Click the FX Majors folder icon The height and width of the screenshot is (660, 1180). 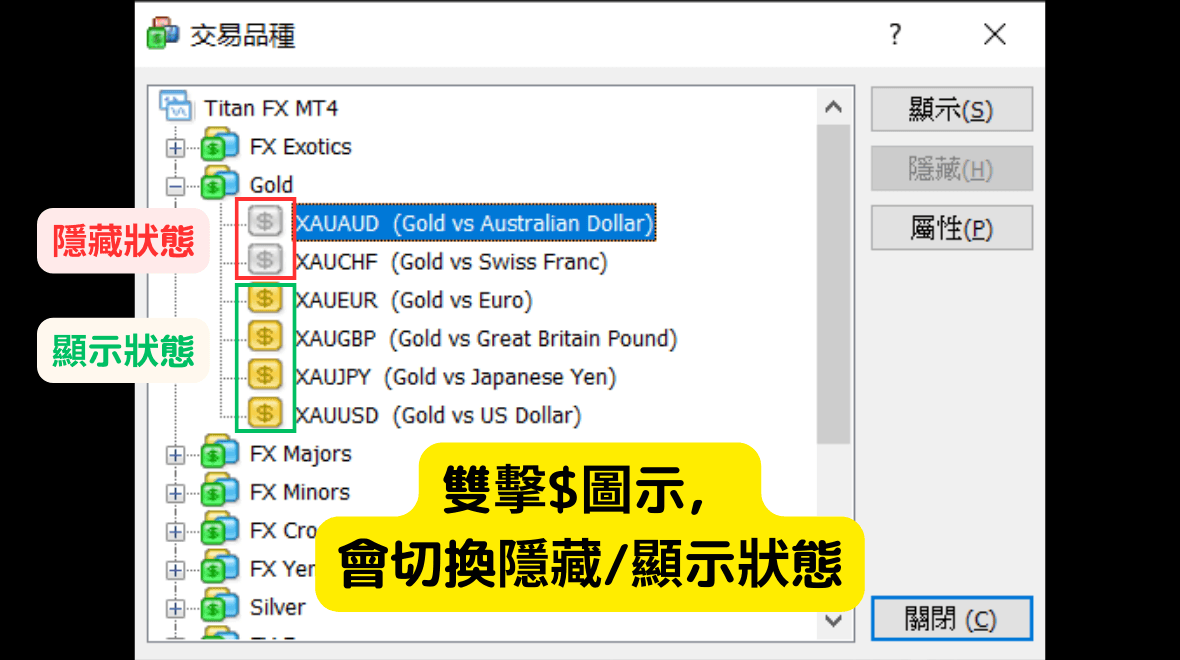click(220, 453)
